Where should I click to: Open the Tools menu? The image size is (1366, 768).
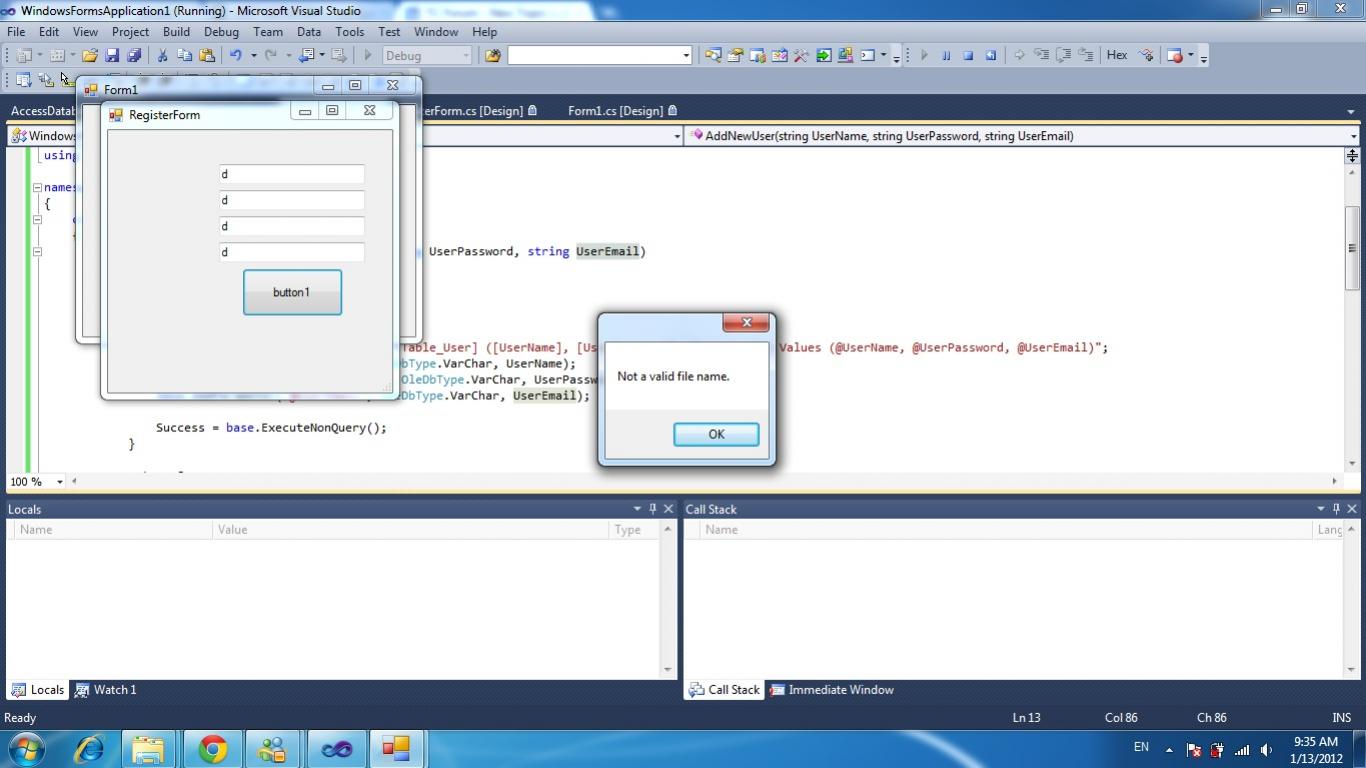pos(349,32)
